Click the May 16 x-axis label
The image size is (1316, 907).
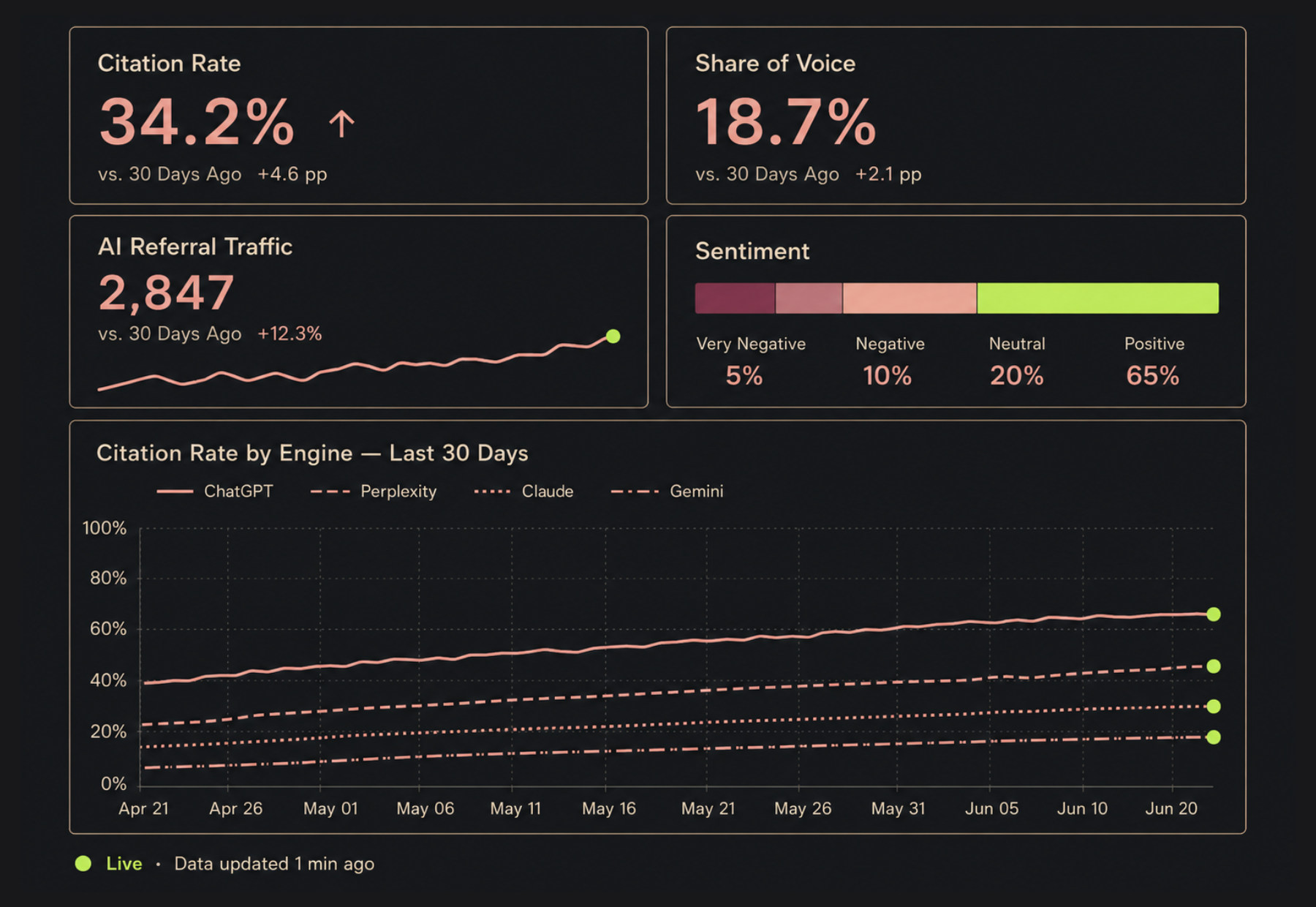tap(609, 809)
